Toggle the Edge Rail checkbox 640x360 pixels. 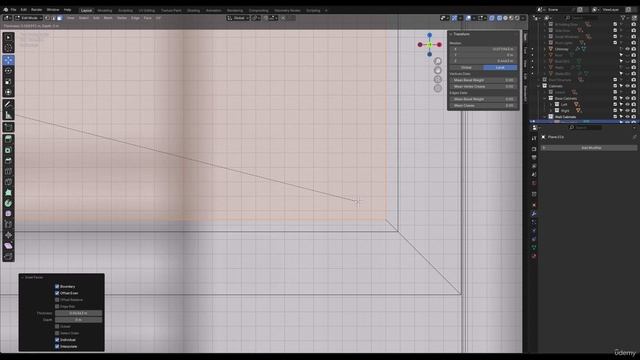tap(57, 306)
